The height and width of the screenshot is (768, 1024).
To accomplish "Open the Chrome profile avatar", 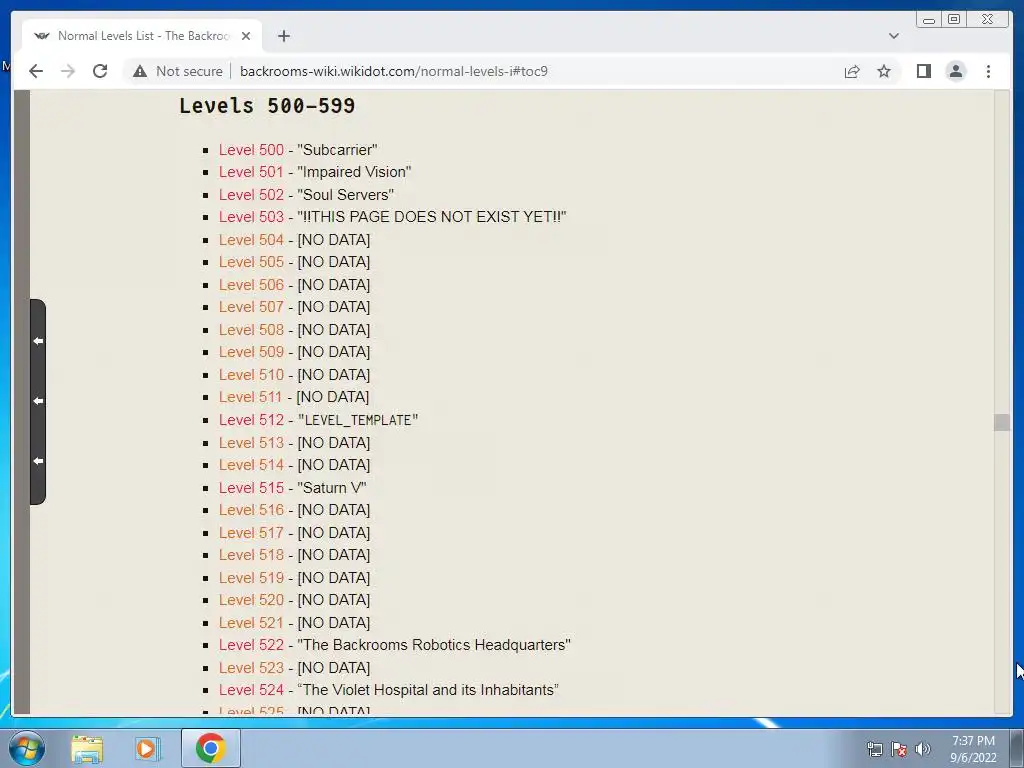I will (x=955, y=71).
